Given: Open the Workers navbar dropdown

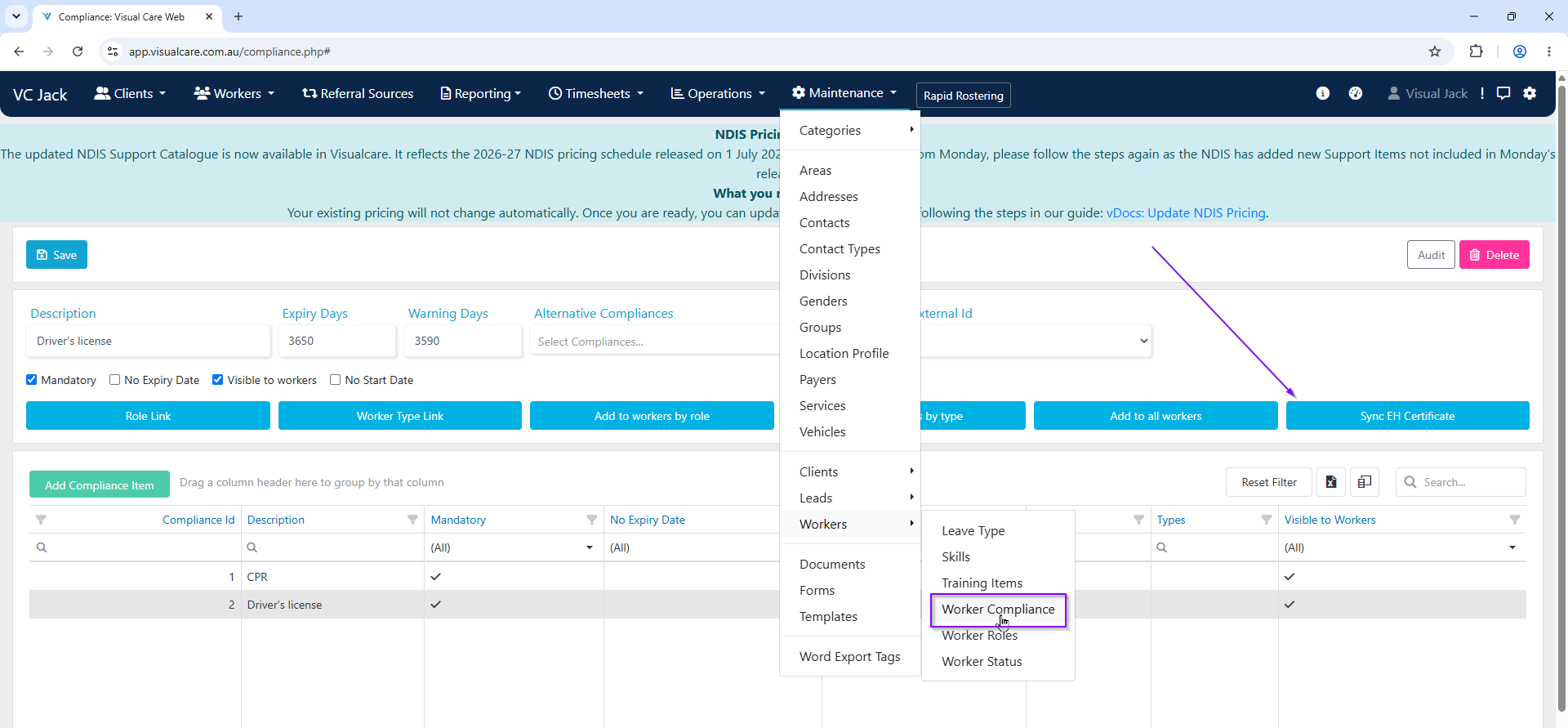Looking at the screenshot, I should pos(234,93).
